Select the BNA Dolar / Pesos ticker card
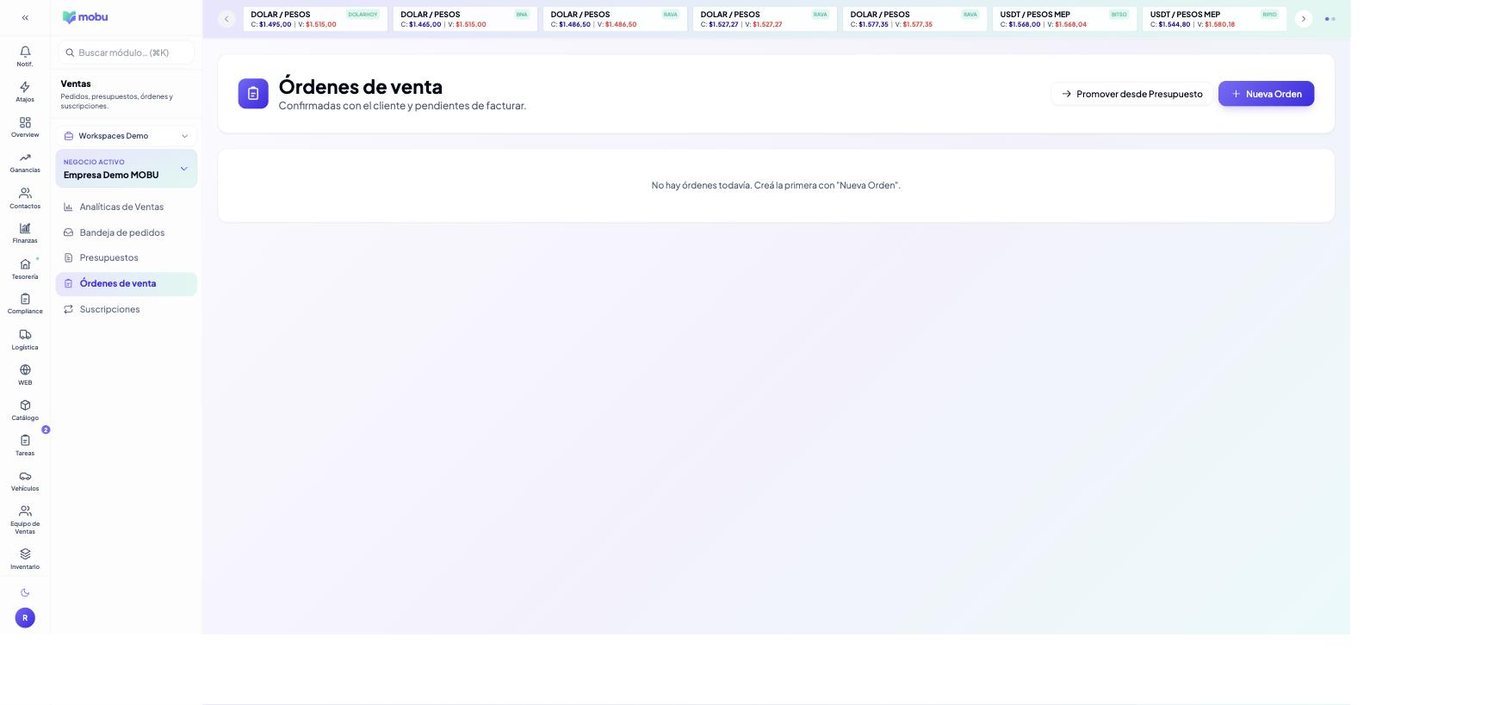This screenshot has height=705, width=1500. (465, 19)
